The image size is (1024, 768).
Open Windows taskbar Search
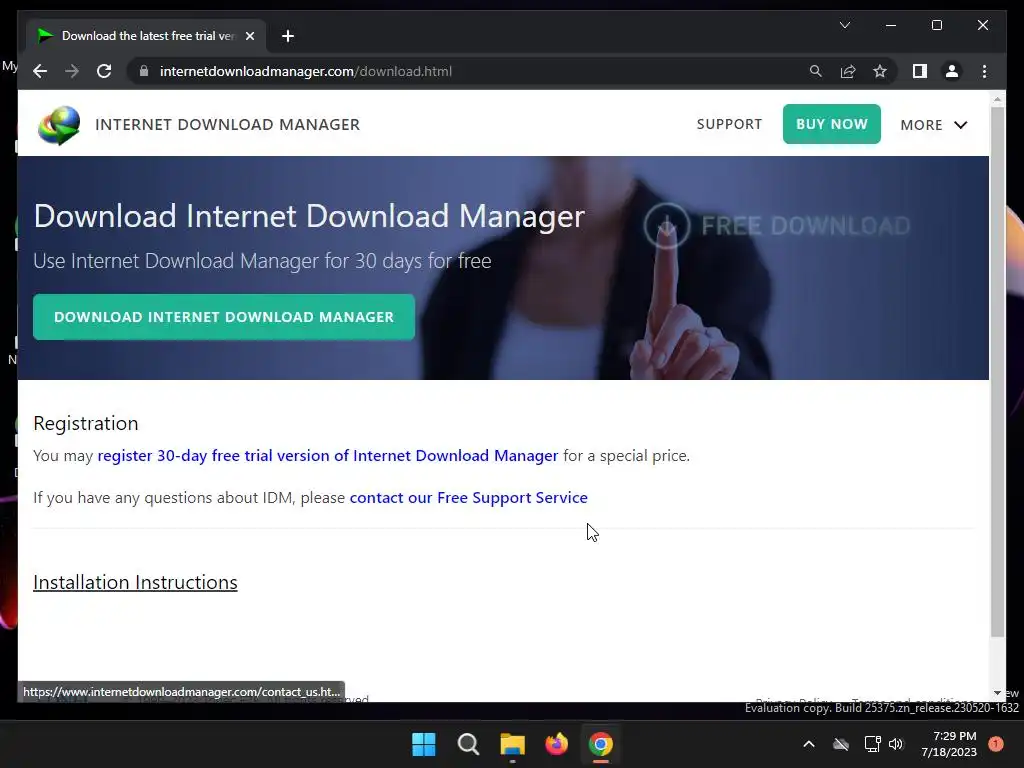click(468, 744)
